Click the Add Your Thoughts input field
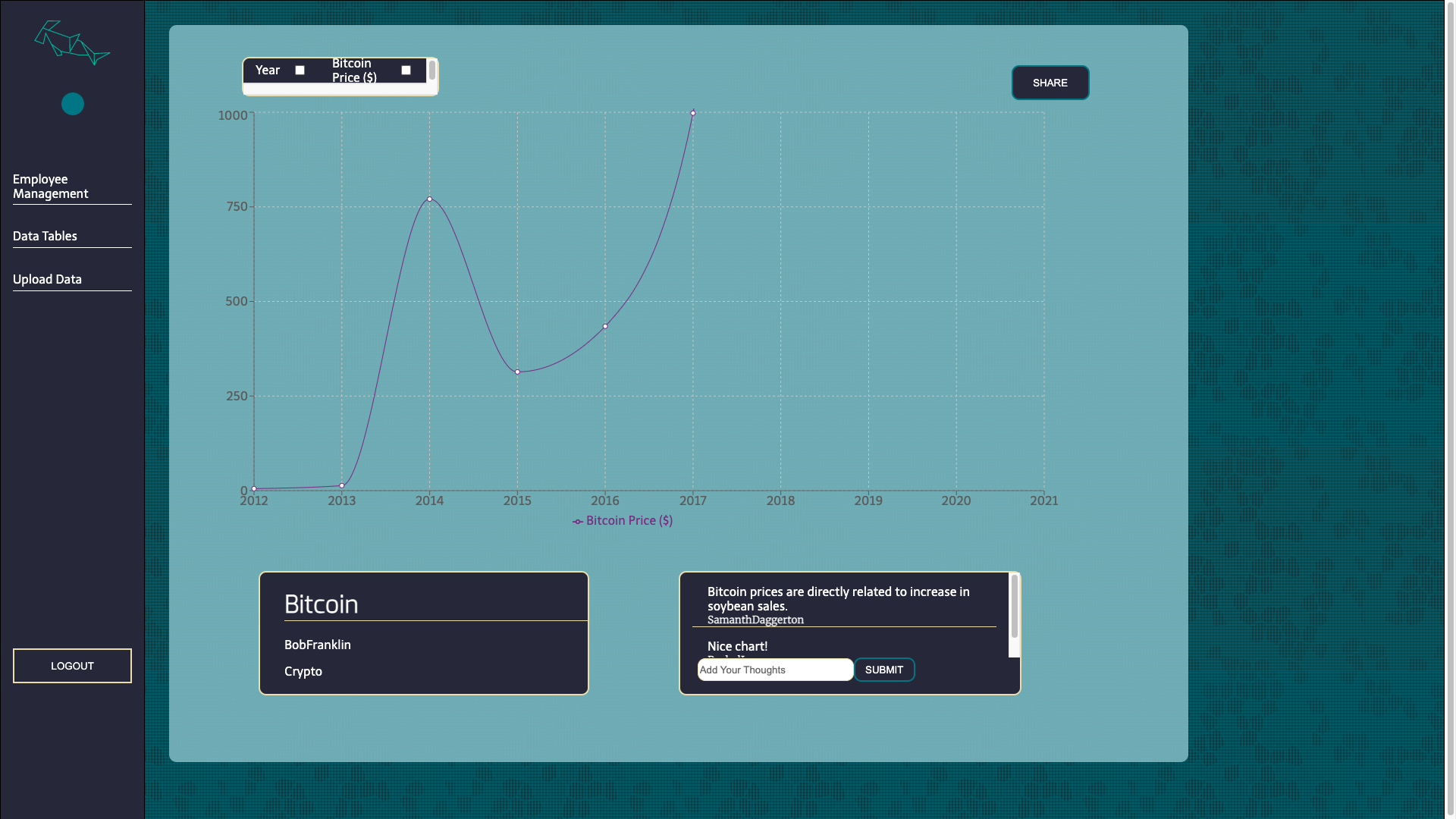1456x819 pixels. point(775,670)
